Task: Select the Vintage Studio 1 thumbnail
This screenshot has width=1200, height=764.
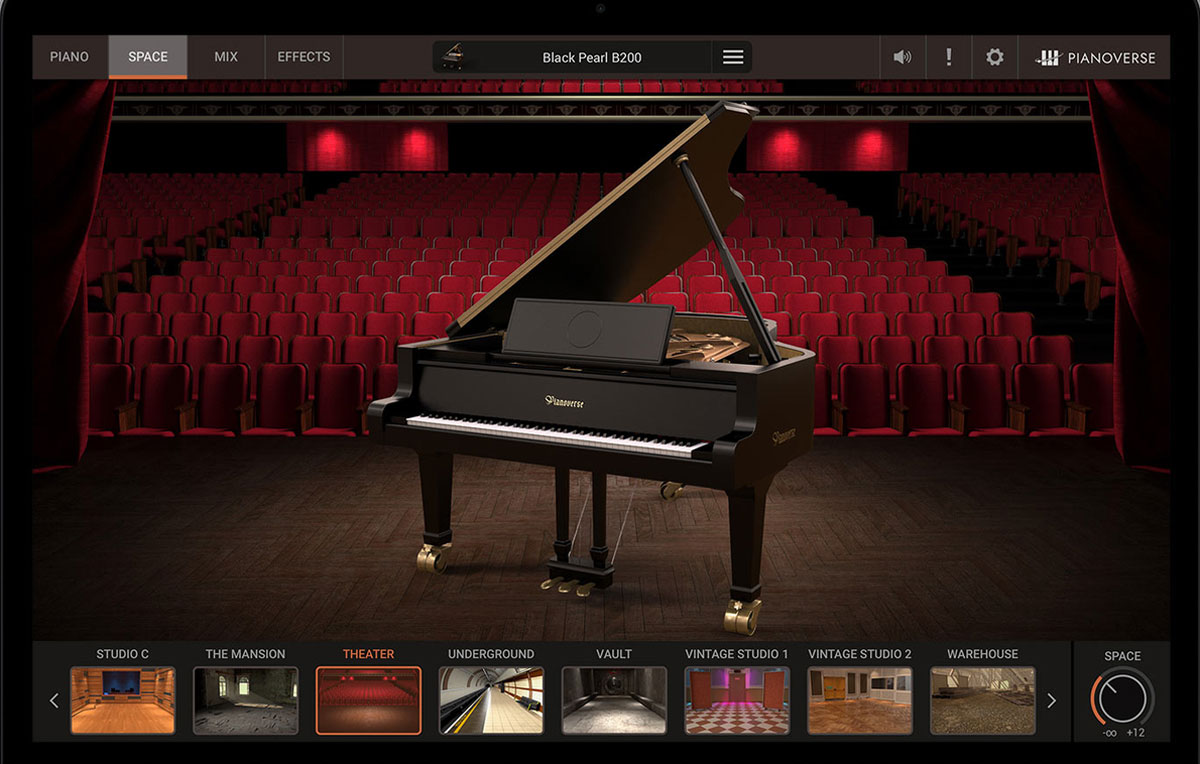Action: (737, 701)
